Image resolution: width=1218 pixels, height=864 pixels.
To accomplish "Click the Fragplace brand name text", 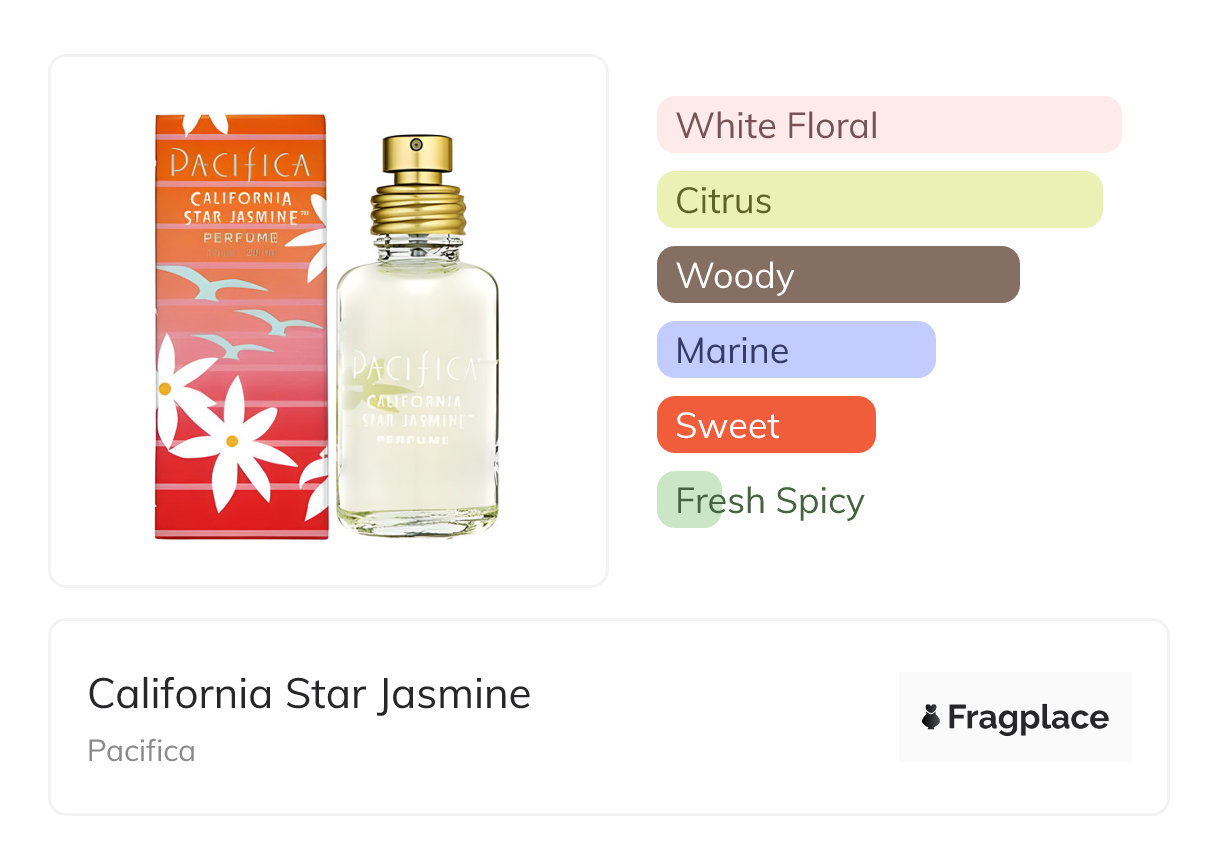I will [x=1028, y=717].
